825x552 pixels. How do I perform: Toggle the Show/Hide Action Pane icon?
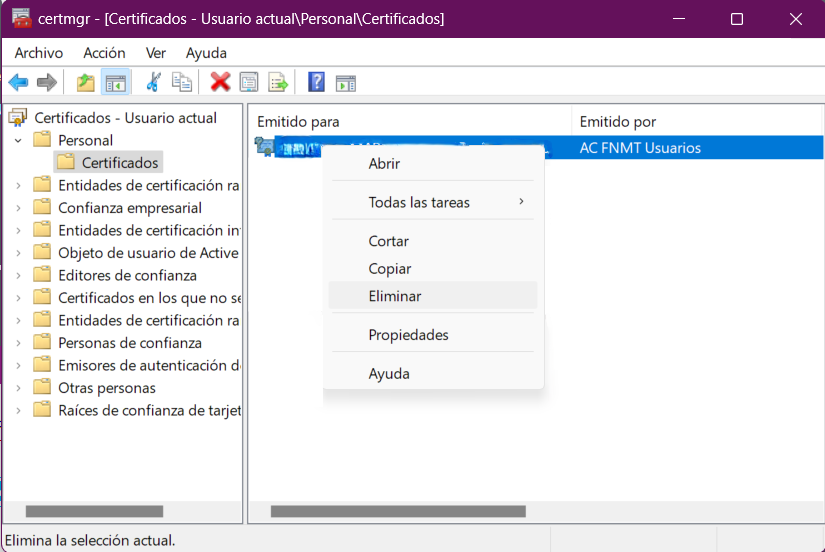click(x=346, y=82)
